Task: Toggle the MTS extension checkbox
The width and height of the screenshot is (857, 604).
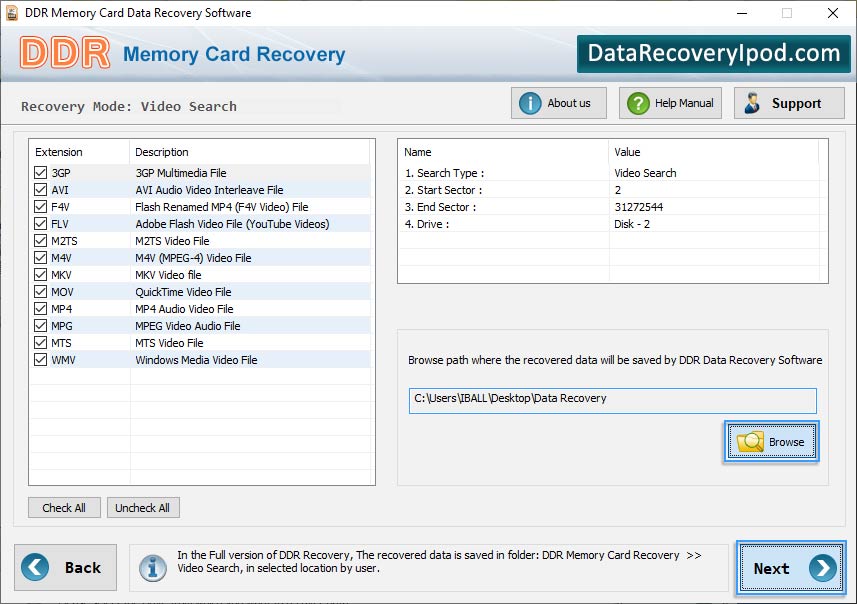Action: pos(40,342)
